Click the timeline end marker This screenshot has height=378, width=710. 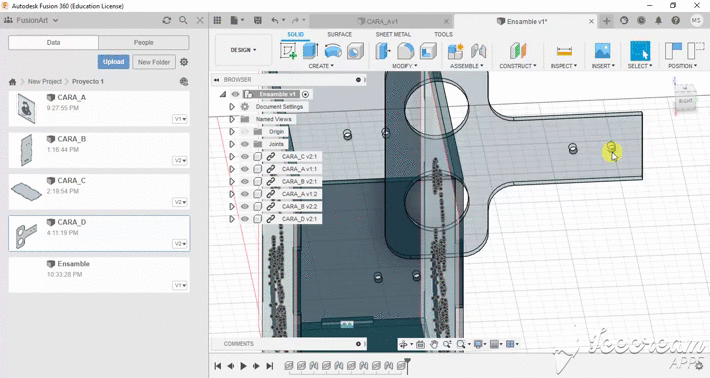pyautogui.click(x=407, y=365)
